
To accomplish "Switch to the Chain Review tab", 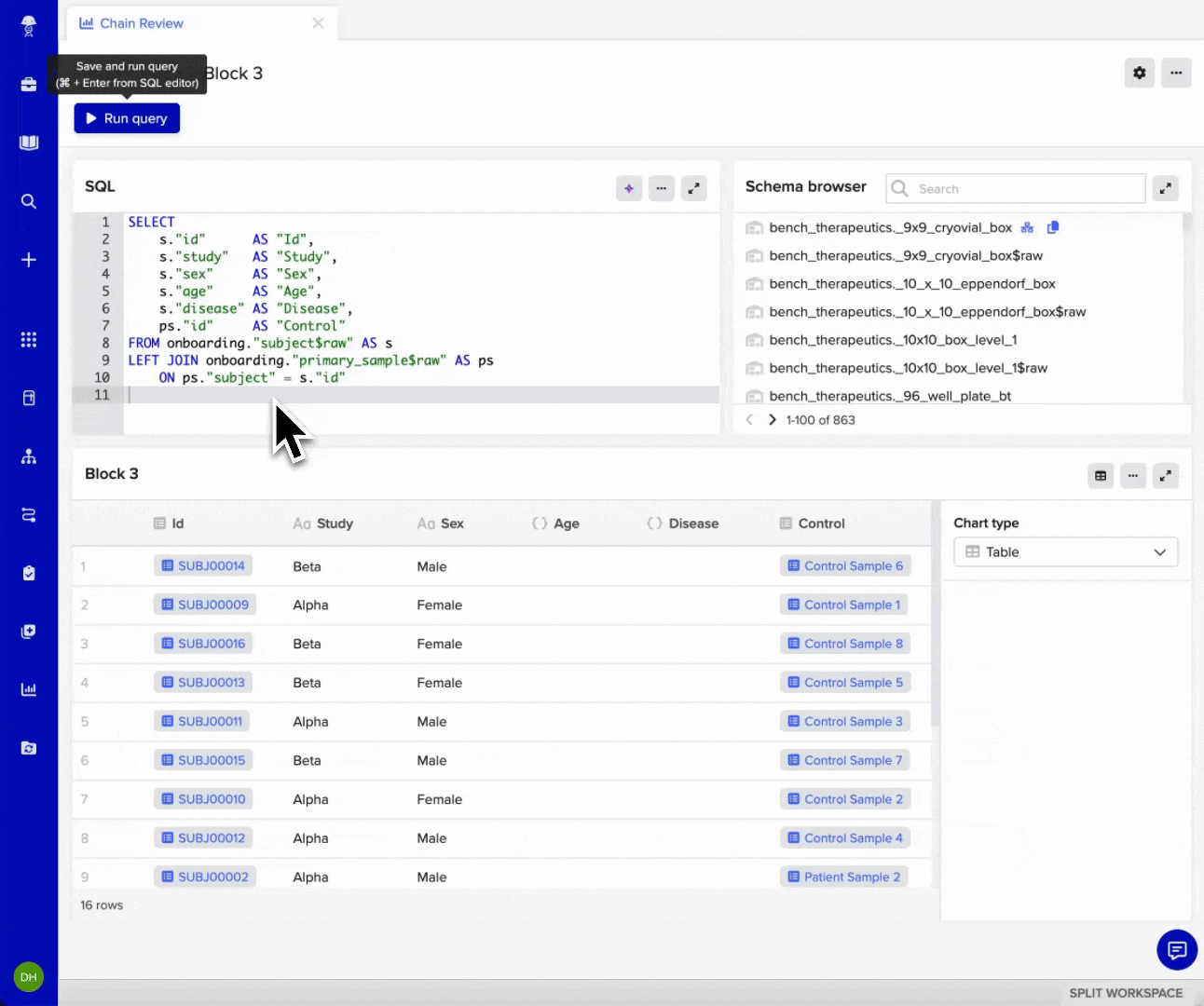I will pyautogui.click(x=142, y=23).
